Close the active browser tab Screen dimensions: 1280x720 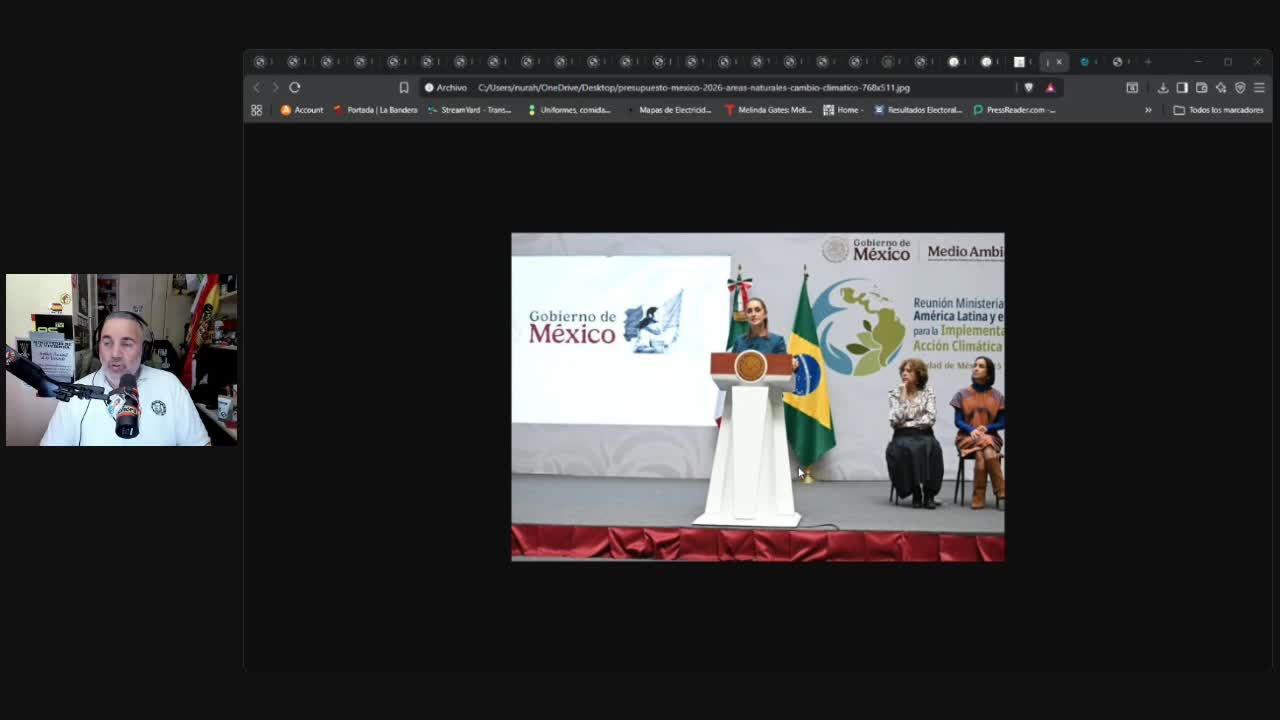click(1059, 62)
